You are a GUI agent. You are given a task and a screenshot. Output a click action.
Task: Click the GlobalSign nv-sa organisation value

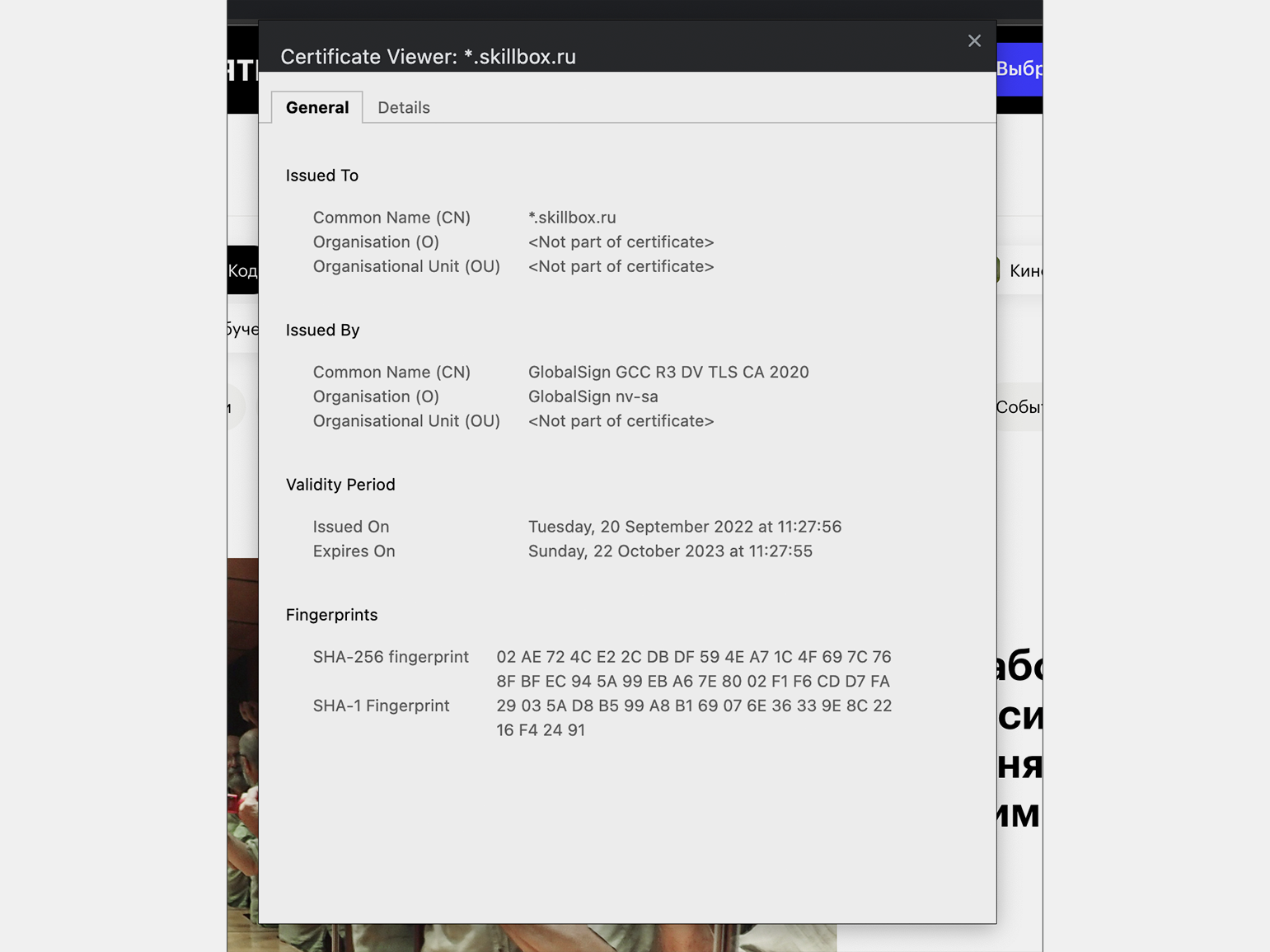[593, 396]
